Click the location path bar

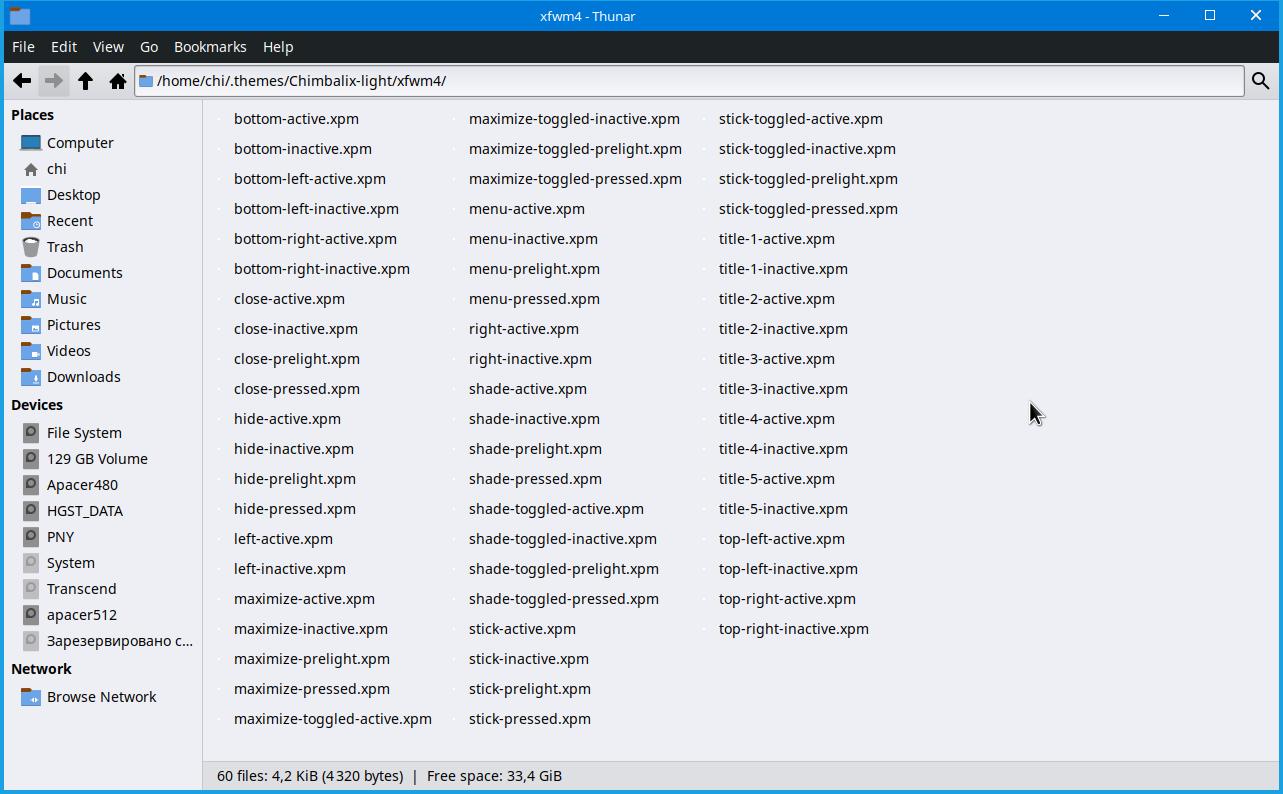tap(689, 81)
